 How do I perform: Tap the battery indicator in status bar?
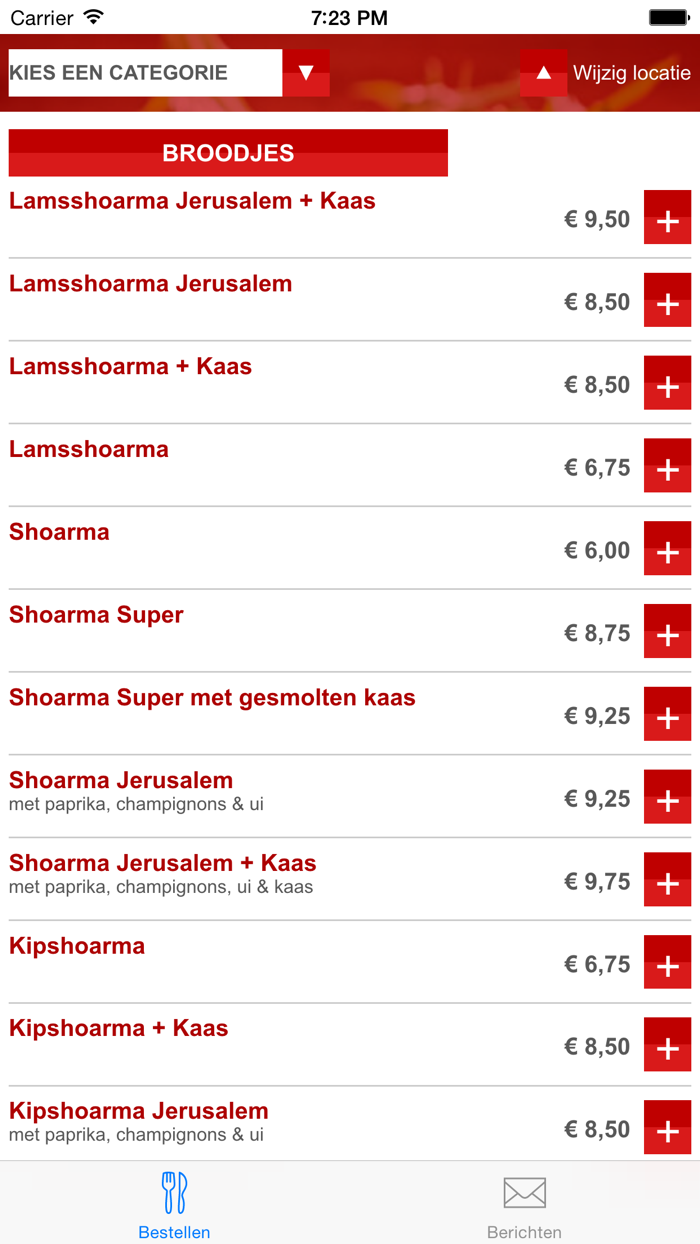click(x=668, y=18)
